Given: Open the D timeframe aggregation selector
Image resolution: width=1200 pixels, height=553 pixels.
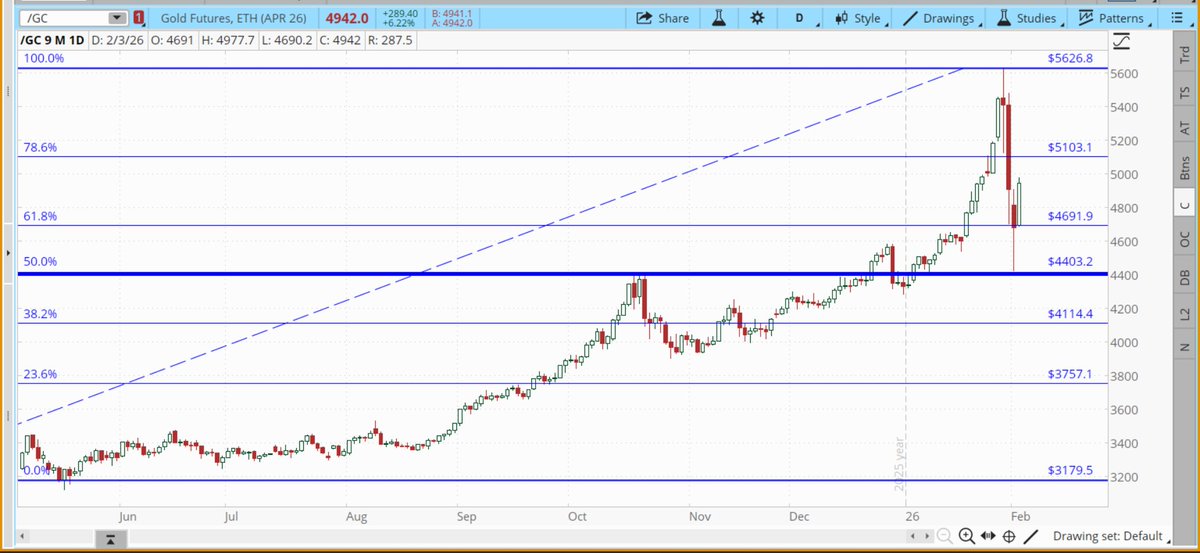Looking at the screenshot, I should click(x=799, y=18).
